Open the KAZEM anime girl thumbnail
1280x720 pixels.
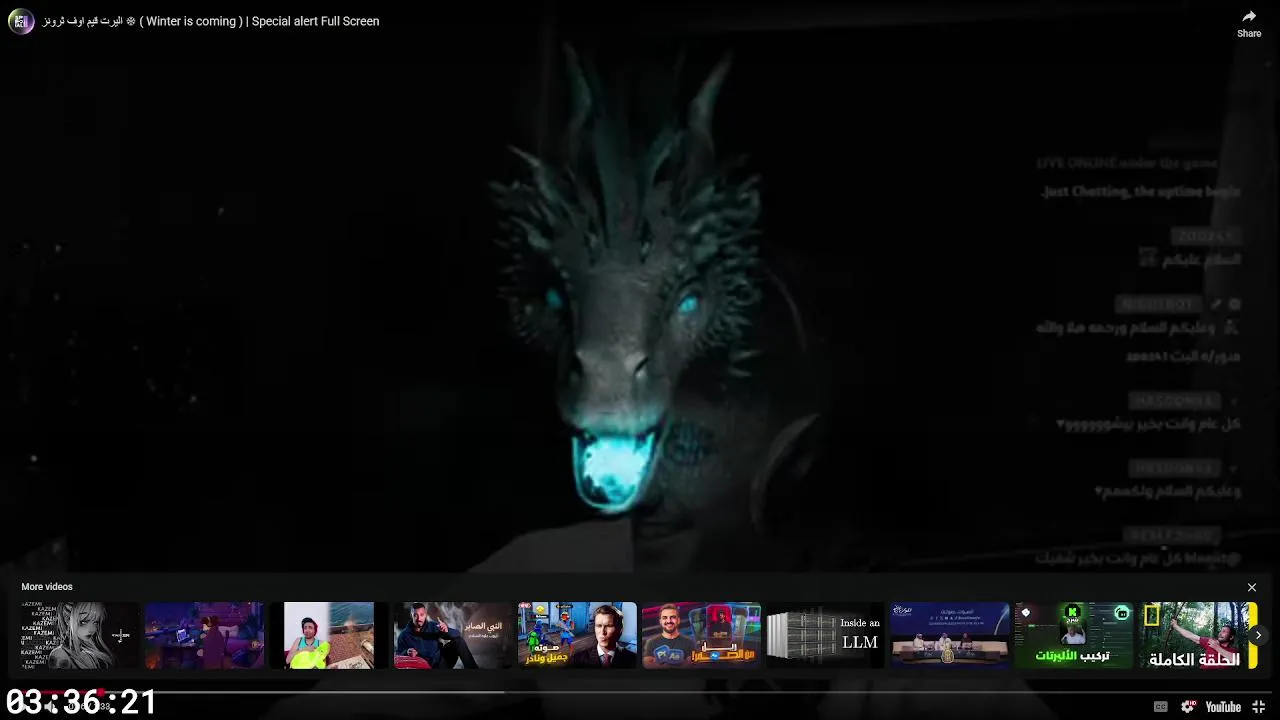tap(80, 635)
